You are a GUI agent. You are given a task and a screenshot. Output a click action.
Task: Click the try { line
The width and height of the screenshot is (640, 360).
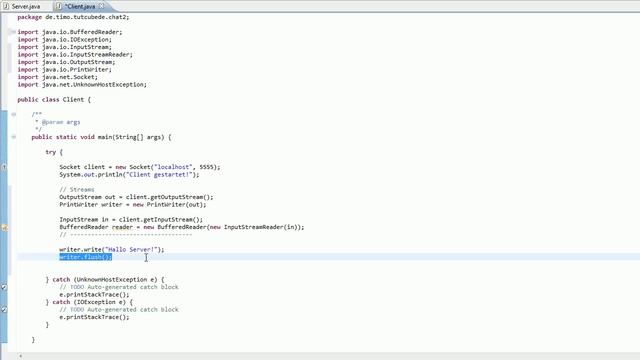click(x=54, y=152)
